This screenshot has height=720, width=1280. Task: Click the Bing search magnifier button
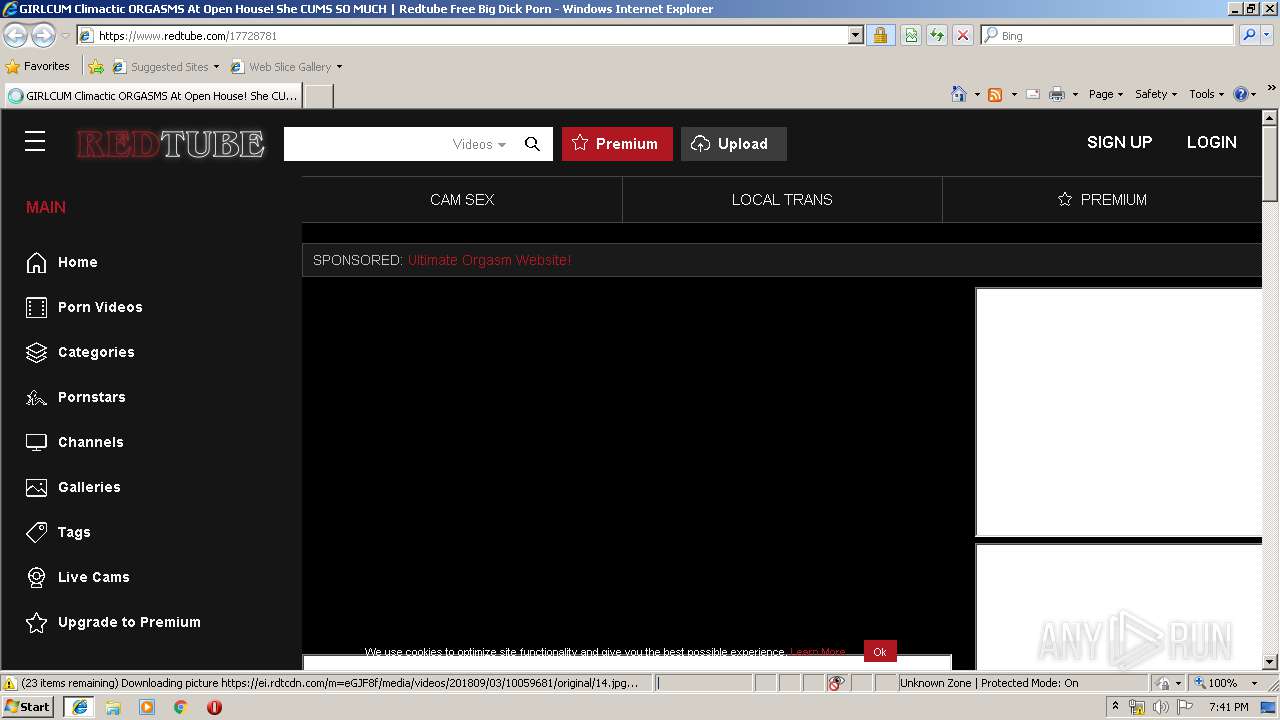tap(1248, 35)
